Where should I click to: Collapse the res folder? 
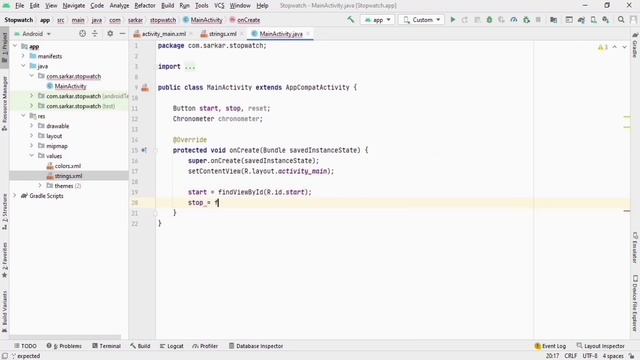[x=23, y=116]
